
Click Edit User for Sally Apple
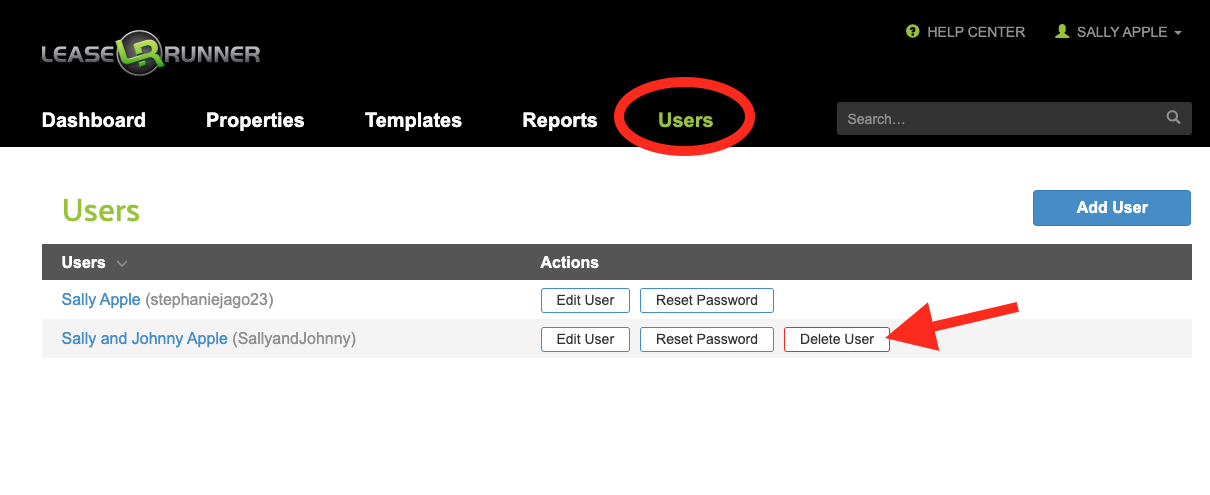(x=585, y=300)
